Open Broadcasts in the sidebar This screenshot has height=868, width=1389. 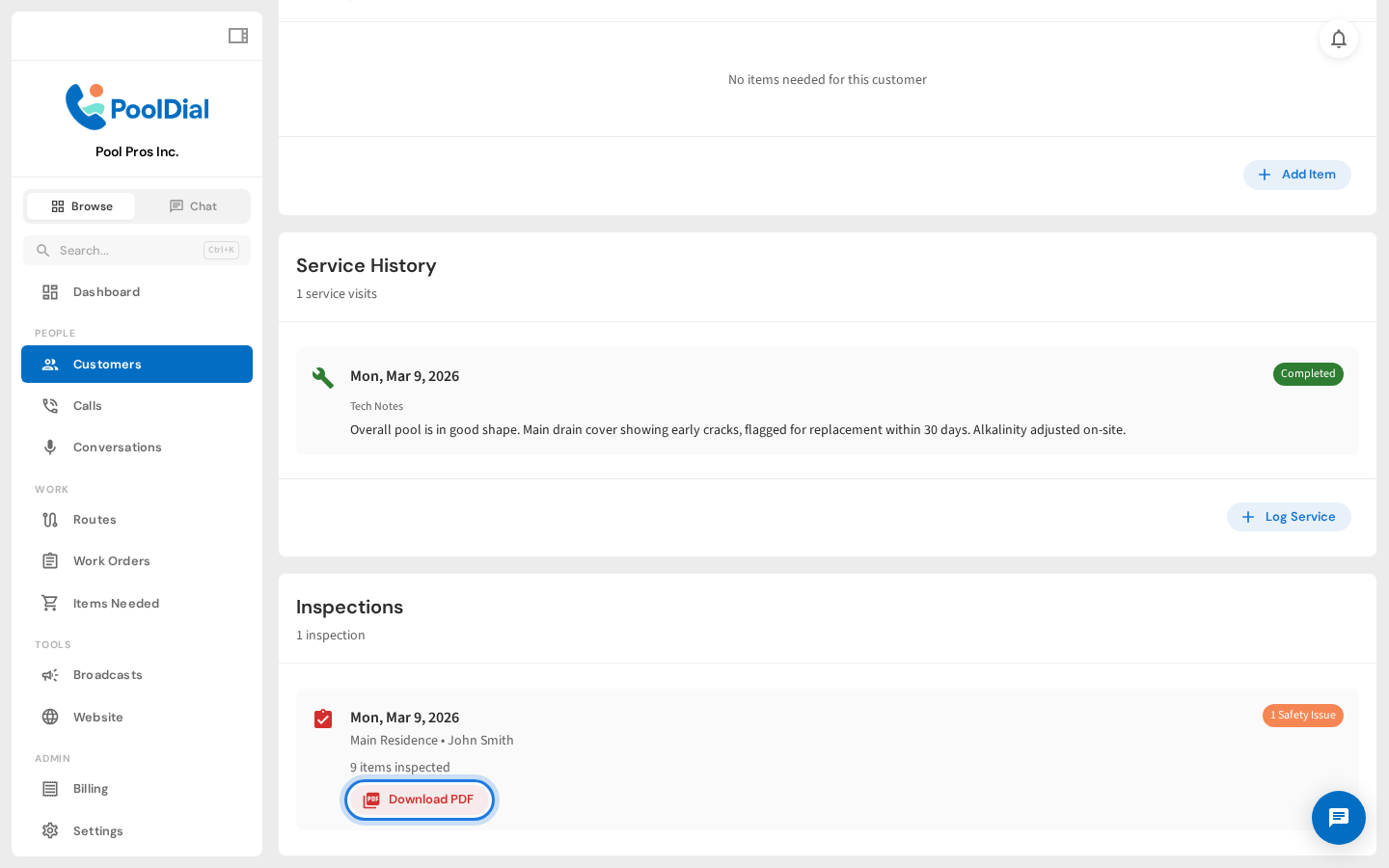click(107, 675)
